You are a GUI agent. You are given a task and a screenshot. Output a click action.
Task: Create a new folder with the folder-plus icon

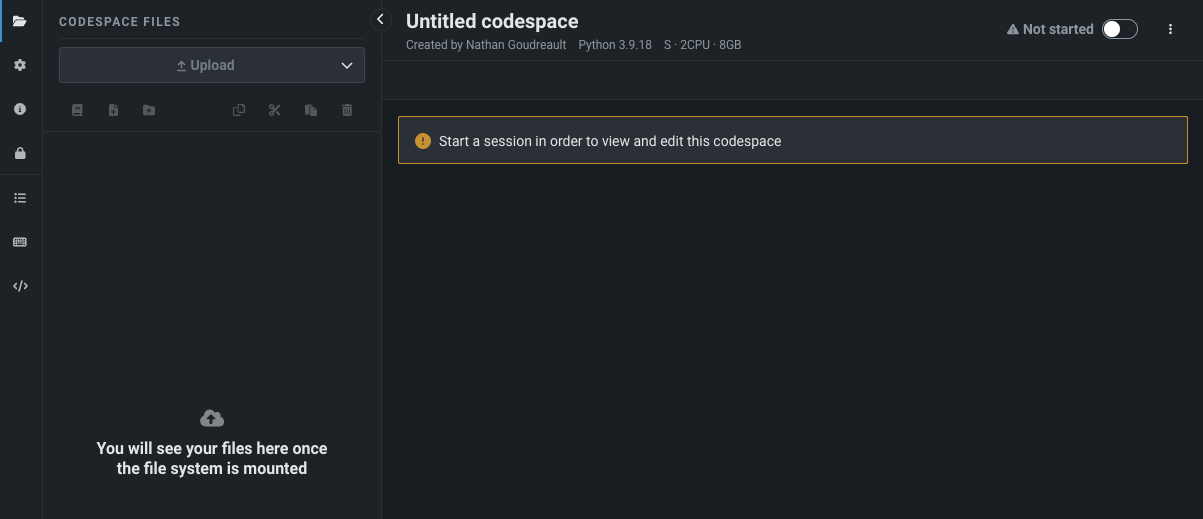click(149, 110)
